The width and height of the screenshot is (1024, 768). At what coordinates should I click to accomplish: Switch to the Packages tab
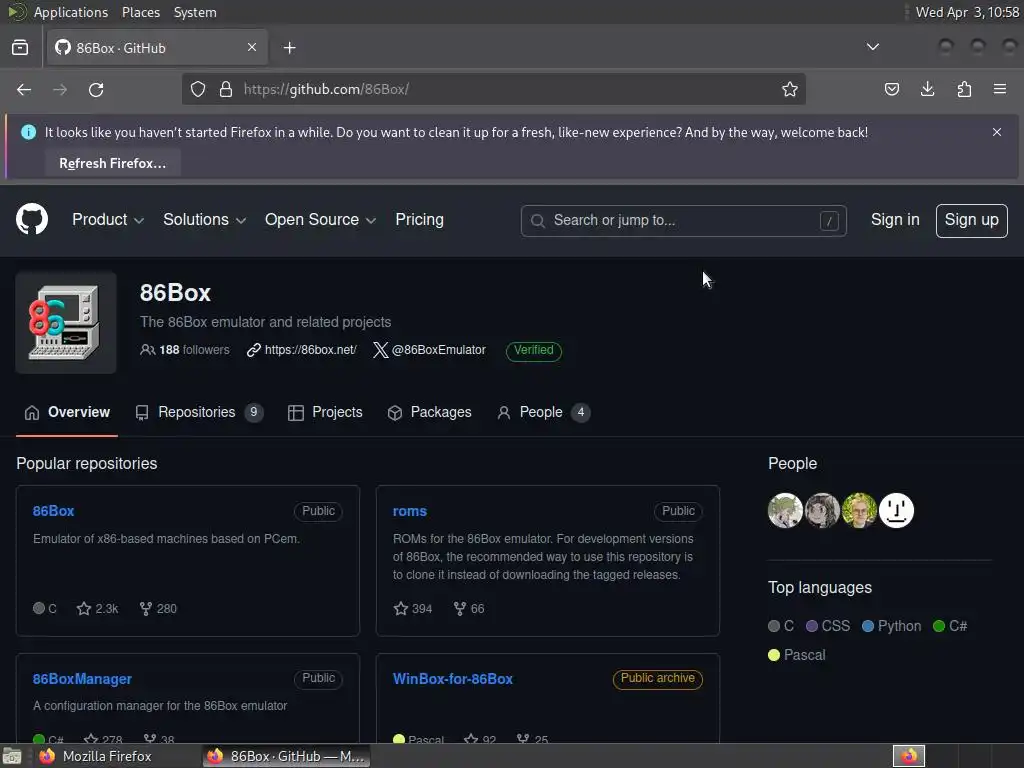click(x=429, y=413)
